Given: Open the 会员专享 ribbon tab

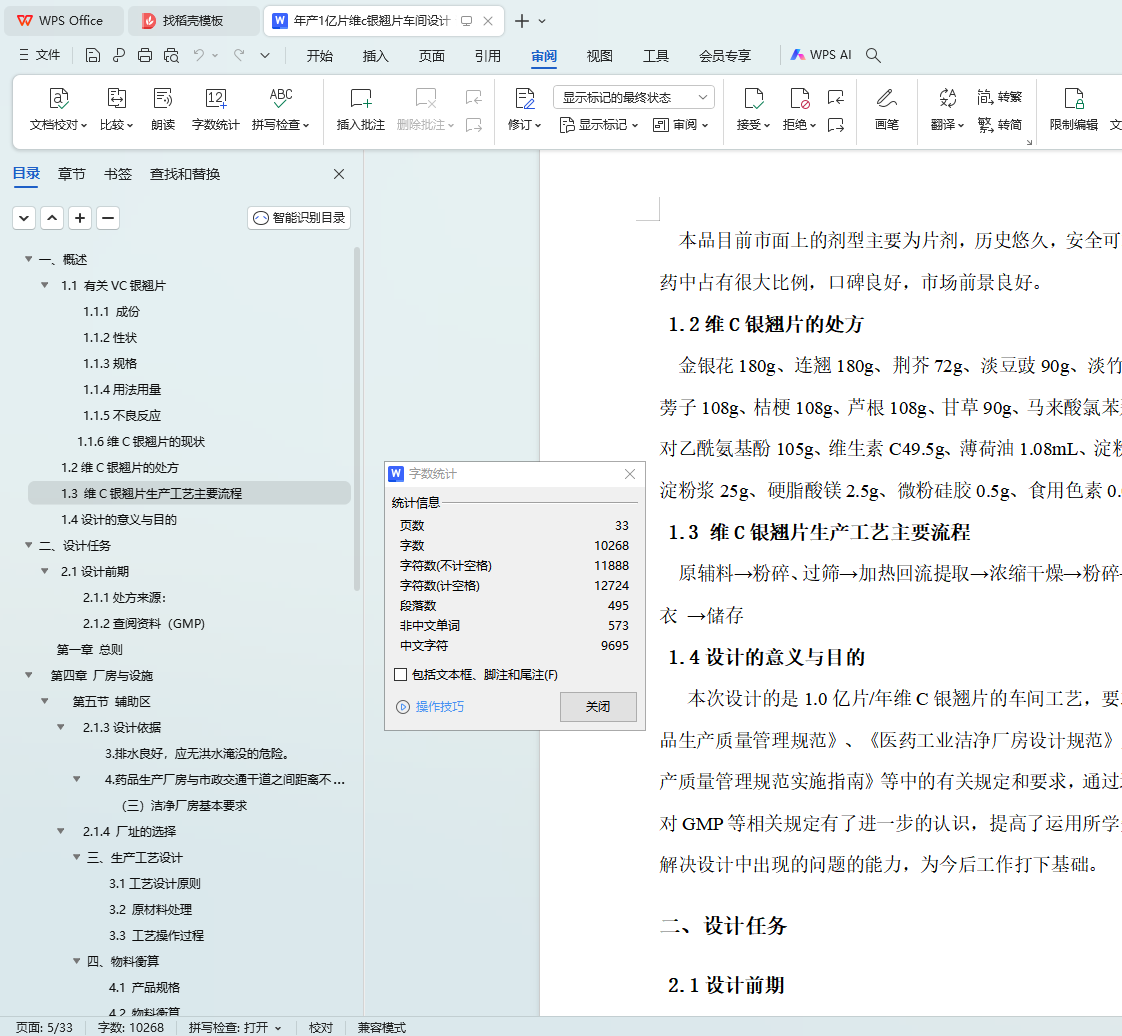Looking at the screenshot, I should click(x=725, y=56).
